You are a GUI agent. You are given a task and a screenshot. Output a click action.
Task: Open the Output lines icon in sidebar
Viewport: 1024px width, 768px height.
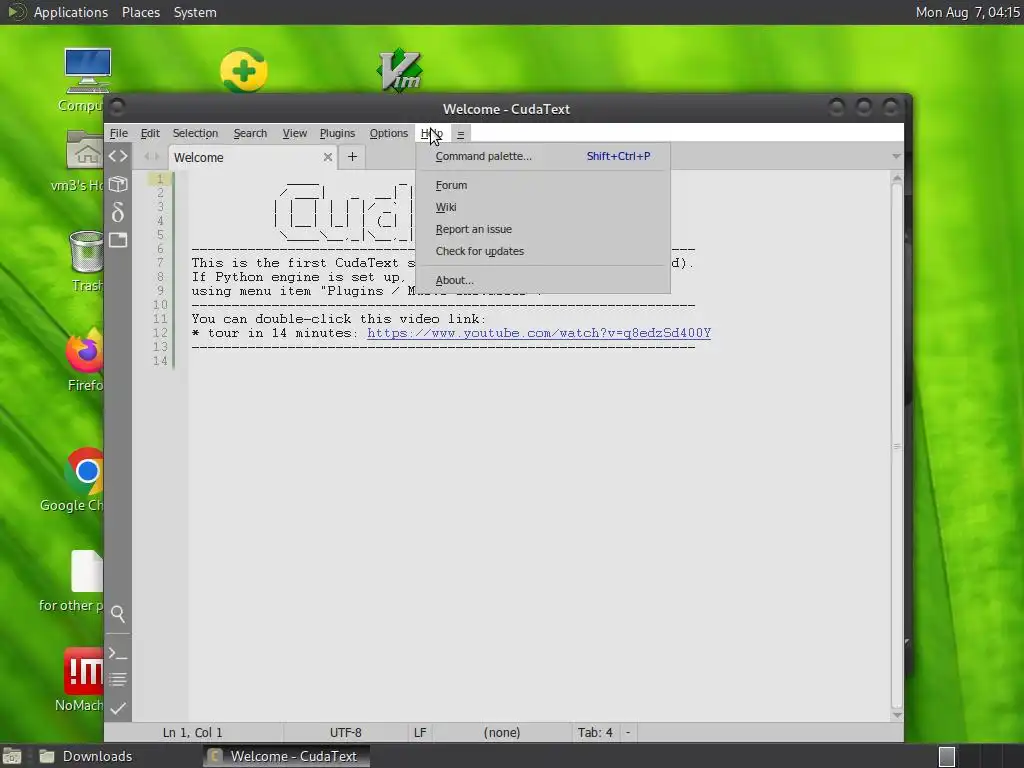[118, 680]
